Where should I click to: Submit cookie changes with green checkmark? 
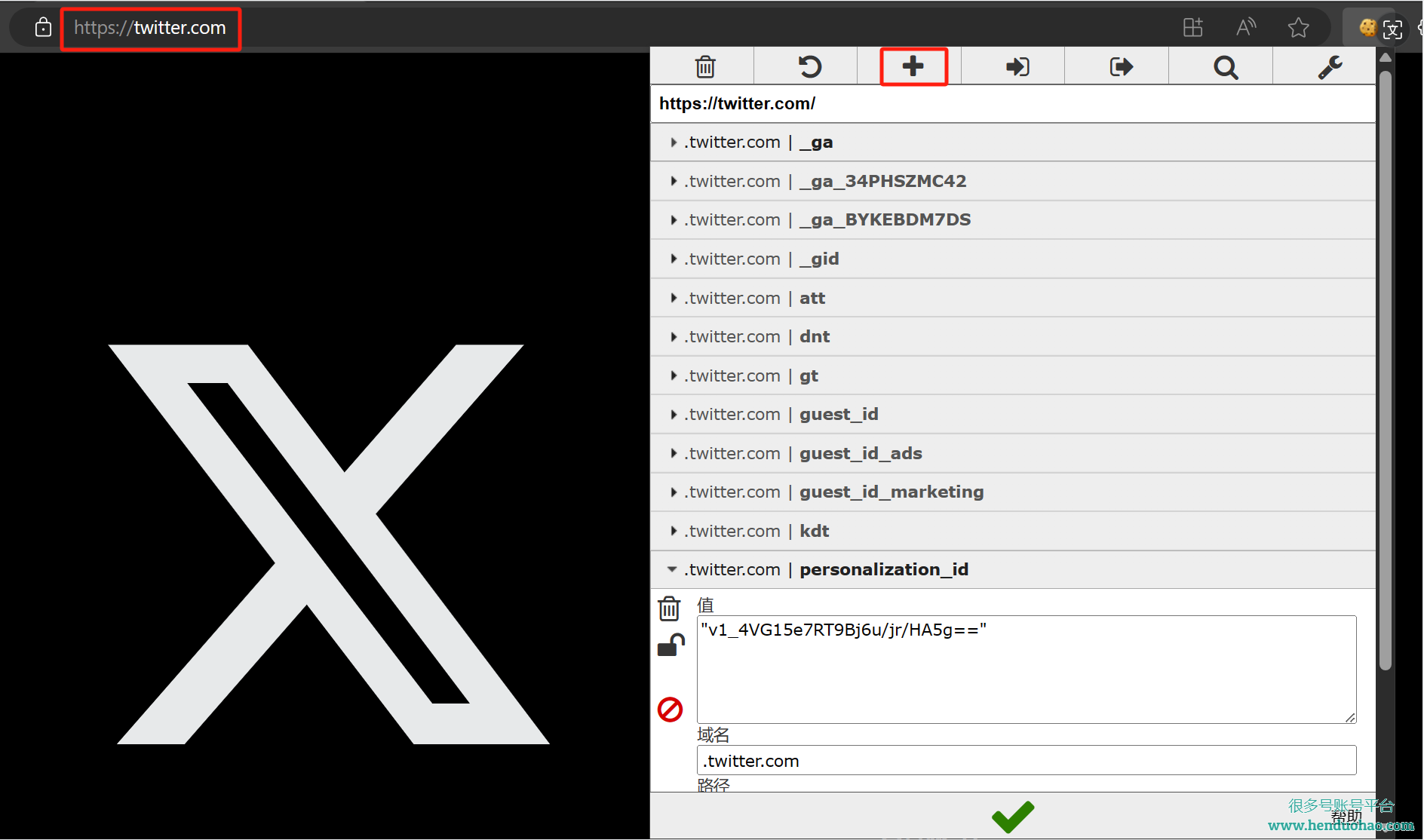click(1013, 817)
